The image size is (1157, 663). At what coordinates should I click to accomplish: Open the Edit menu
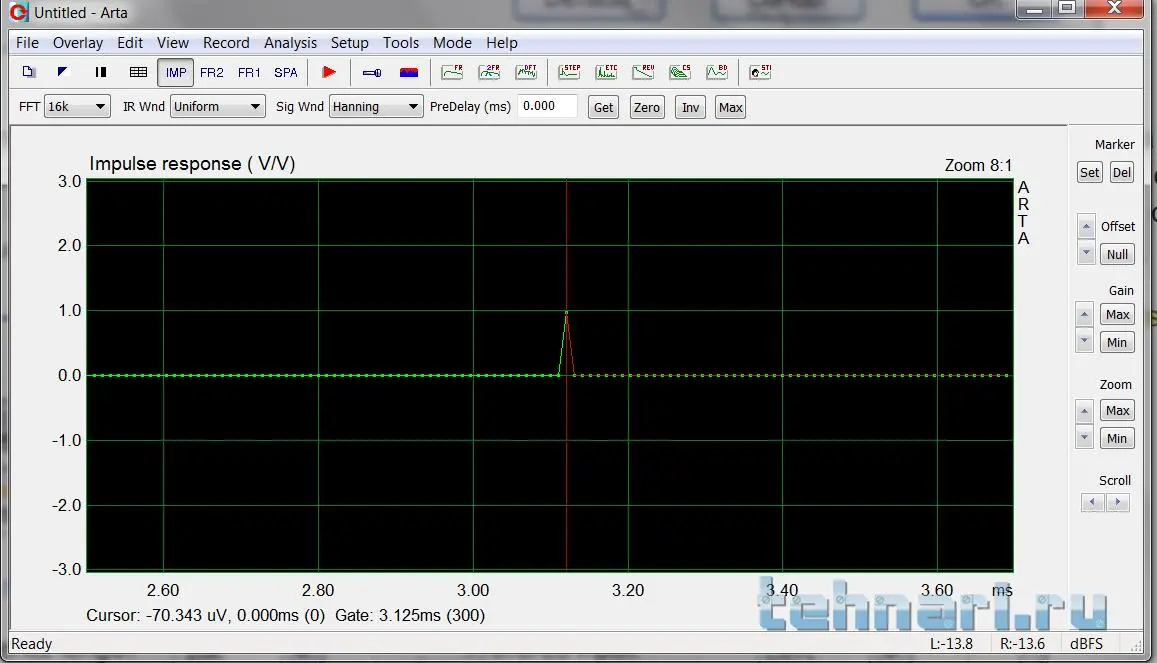pyautogui.click(x=130, y=43)
